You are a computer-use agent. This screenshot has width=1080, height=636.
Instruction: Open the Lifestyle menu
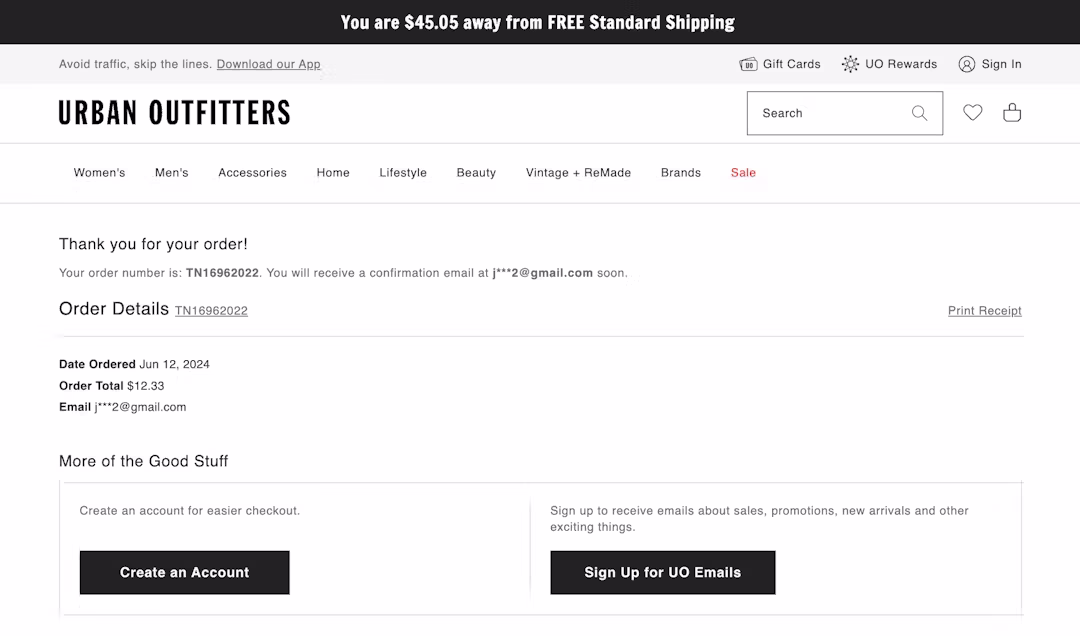[403, 173]
